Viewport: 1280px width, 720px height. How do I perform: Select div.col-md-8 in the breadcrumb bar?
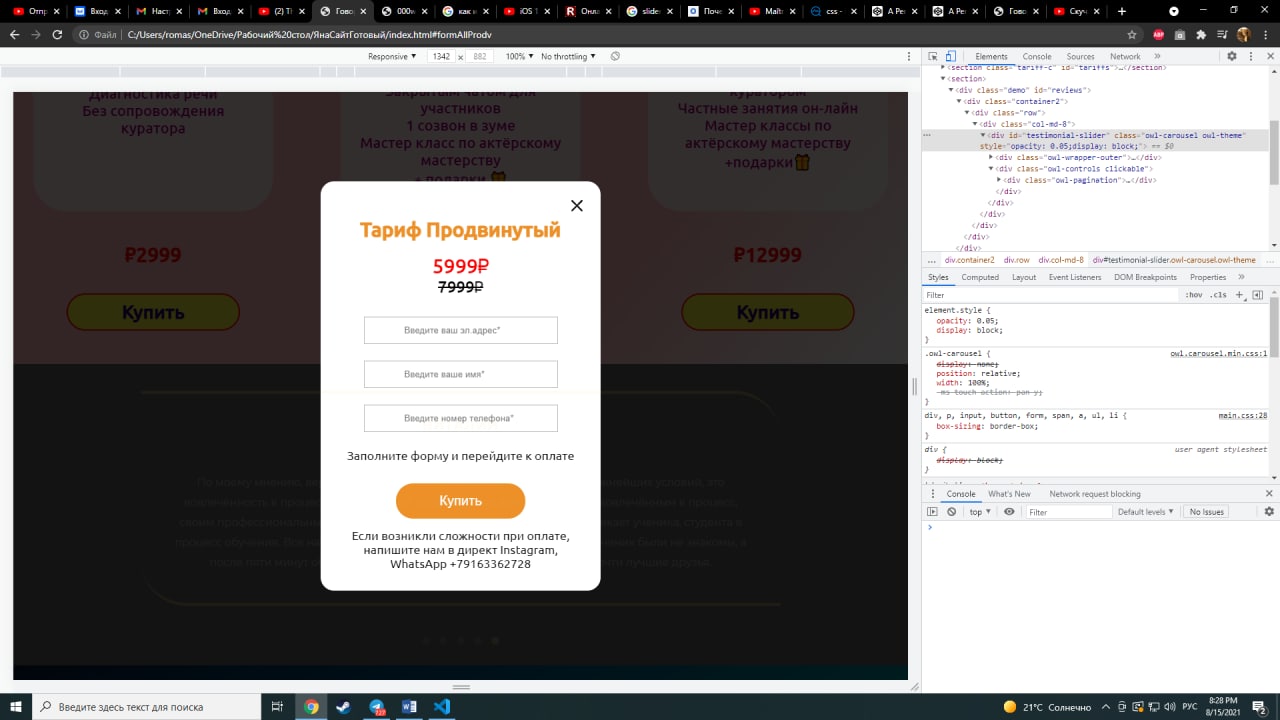(x=1061, y=260)
